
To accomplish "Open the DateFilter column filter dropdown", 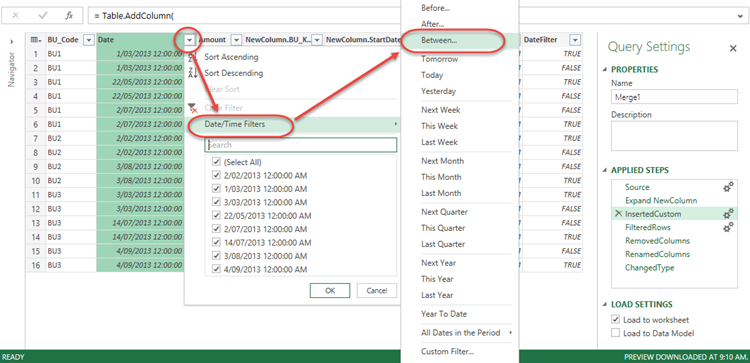I will (x=576, y=40).
